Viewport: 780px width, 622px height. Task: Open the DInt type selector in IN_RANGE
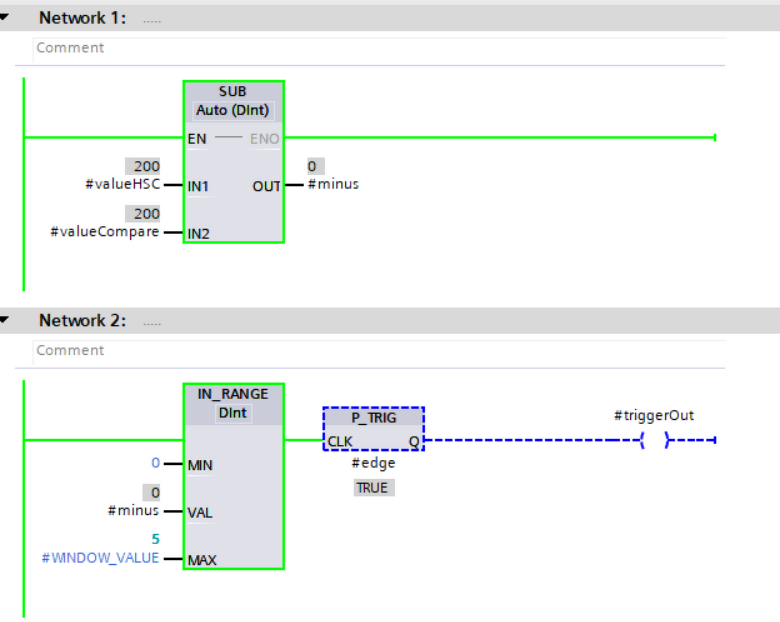coord(233,413)
